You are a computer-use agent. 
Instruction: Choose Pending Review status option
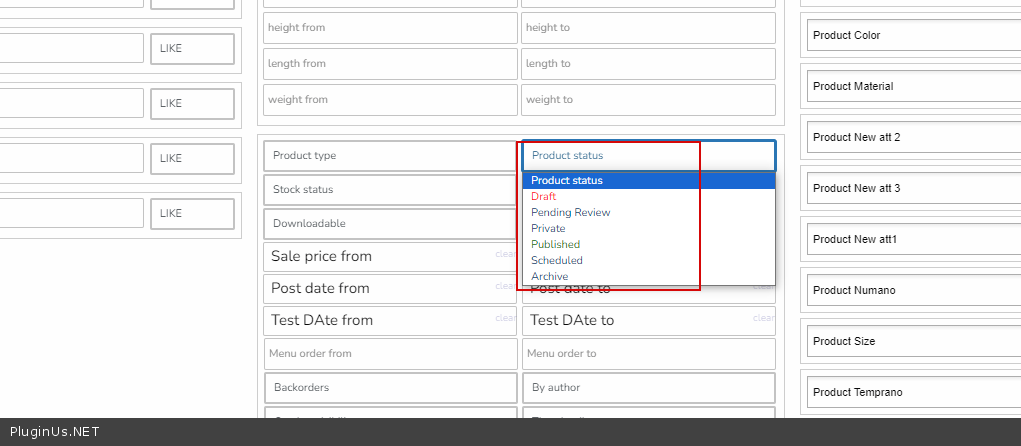[x=570, y=213]
